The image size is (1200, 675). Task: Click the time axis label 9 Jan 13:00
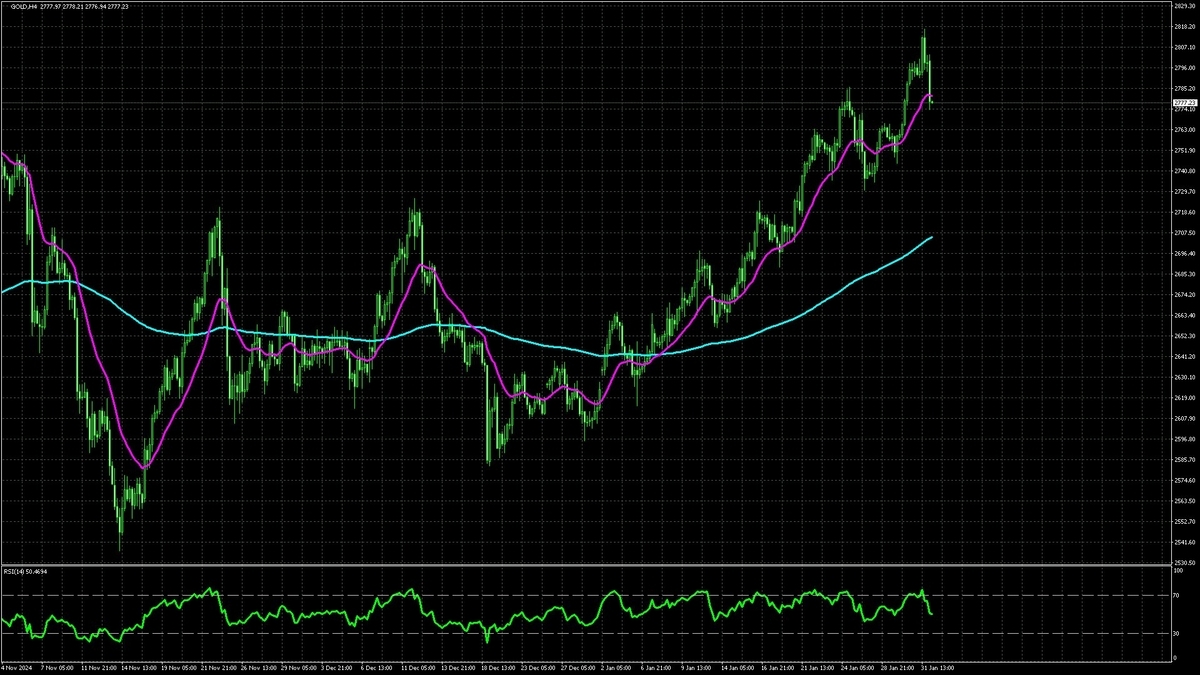[696, 667]
